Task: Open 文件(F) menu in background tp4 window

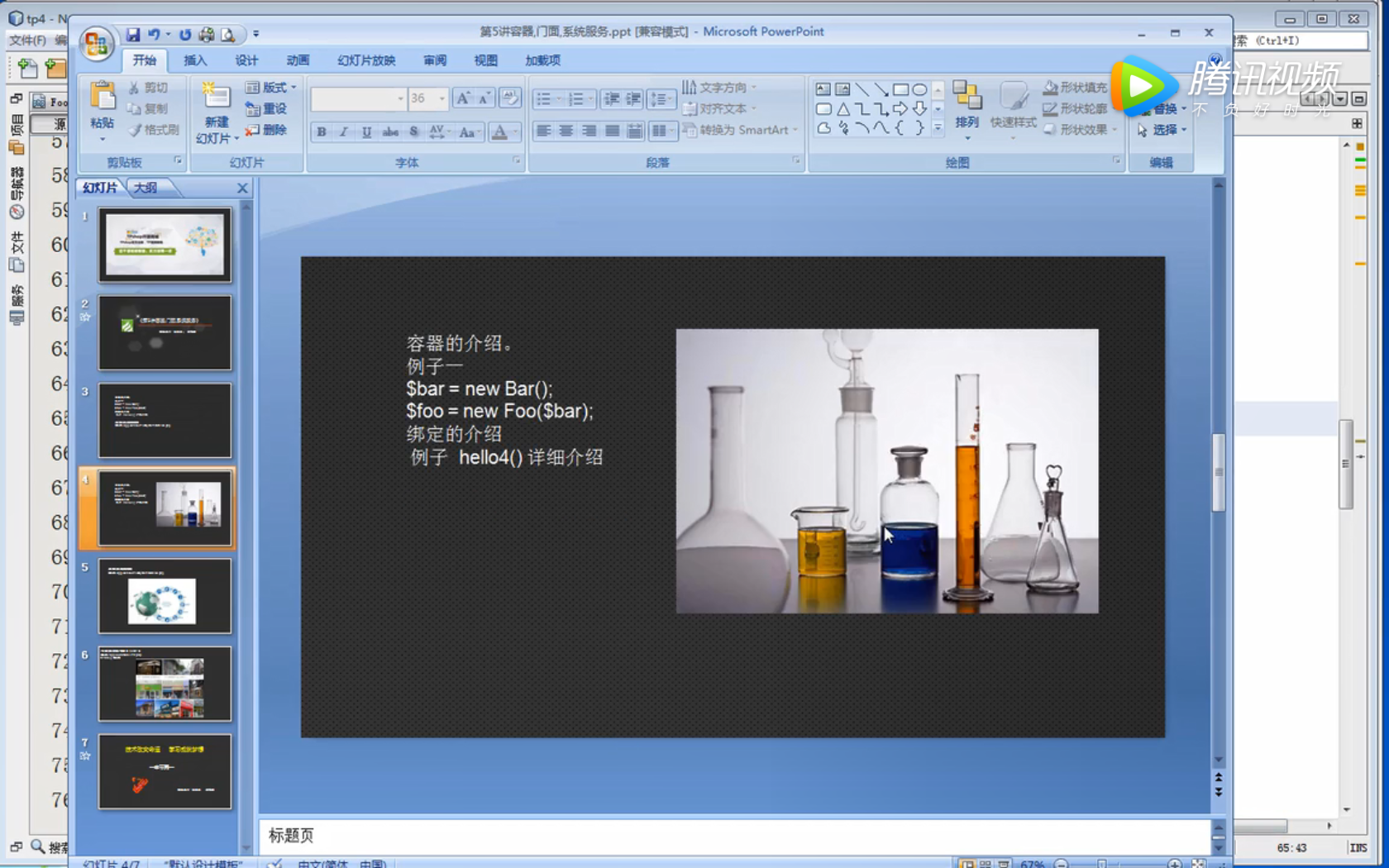Action: [x=27, y=40]
